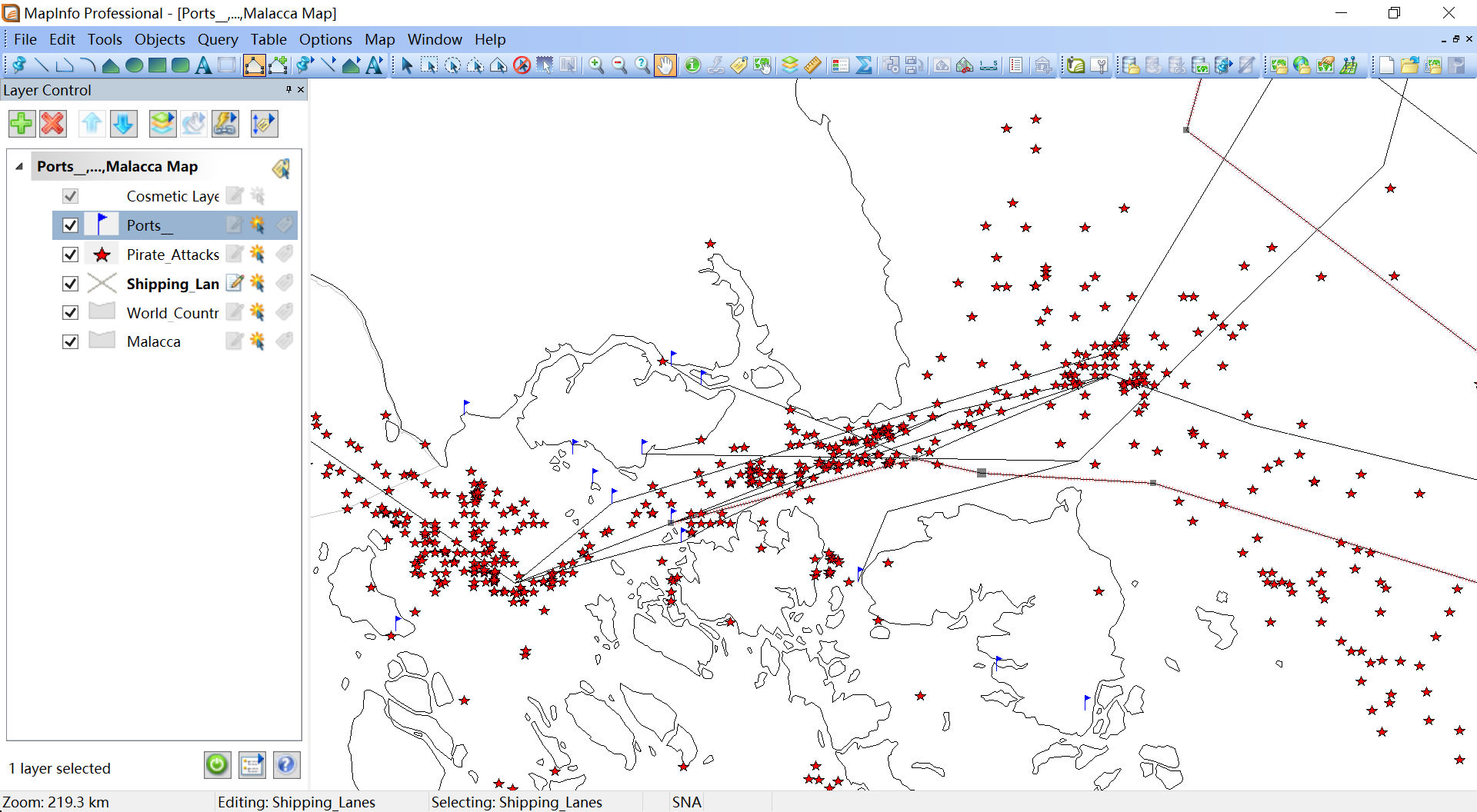Open the Change View zoom tool
Viewport: 1477px width, 812px height.
642,65
